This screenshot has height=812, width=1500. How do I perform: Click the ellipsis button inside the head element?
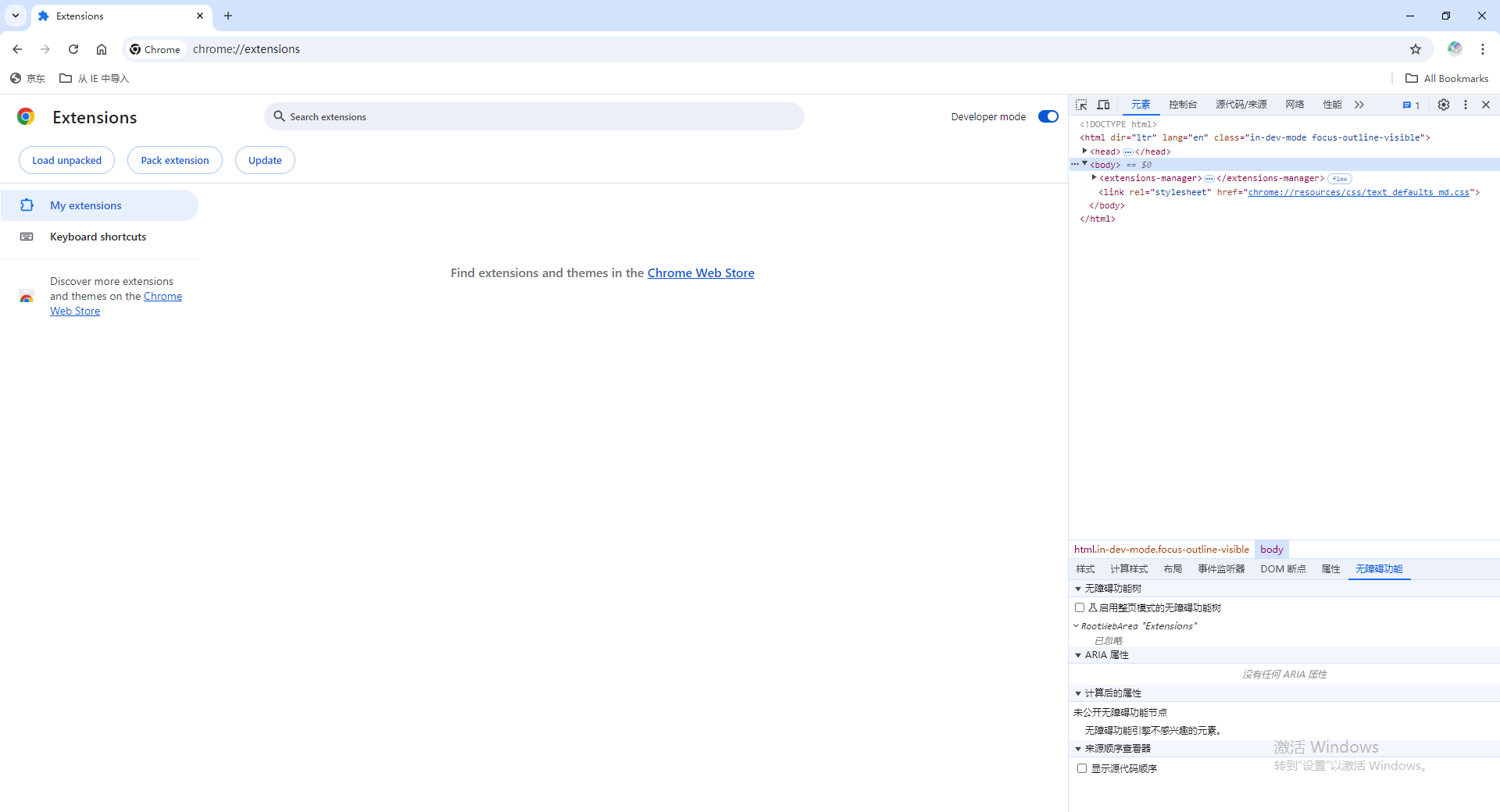coord(1128,152)
